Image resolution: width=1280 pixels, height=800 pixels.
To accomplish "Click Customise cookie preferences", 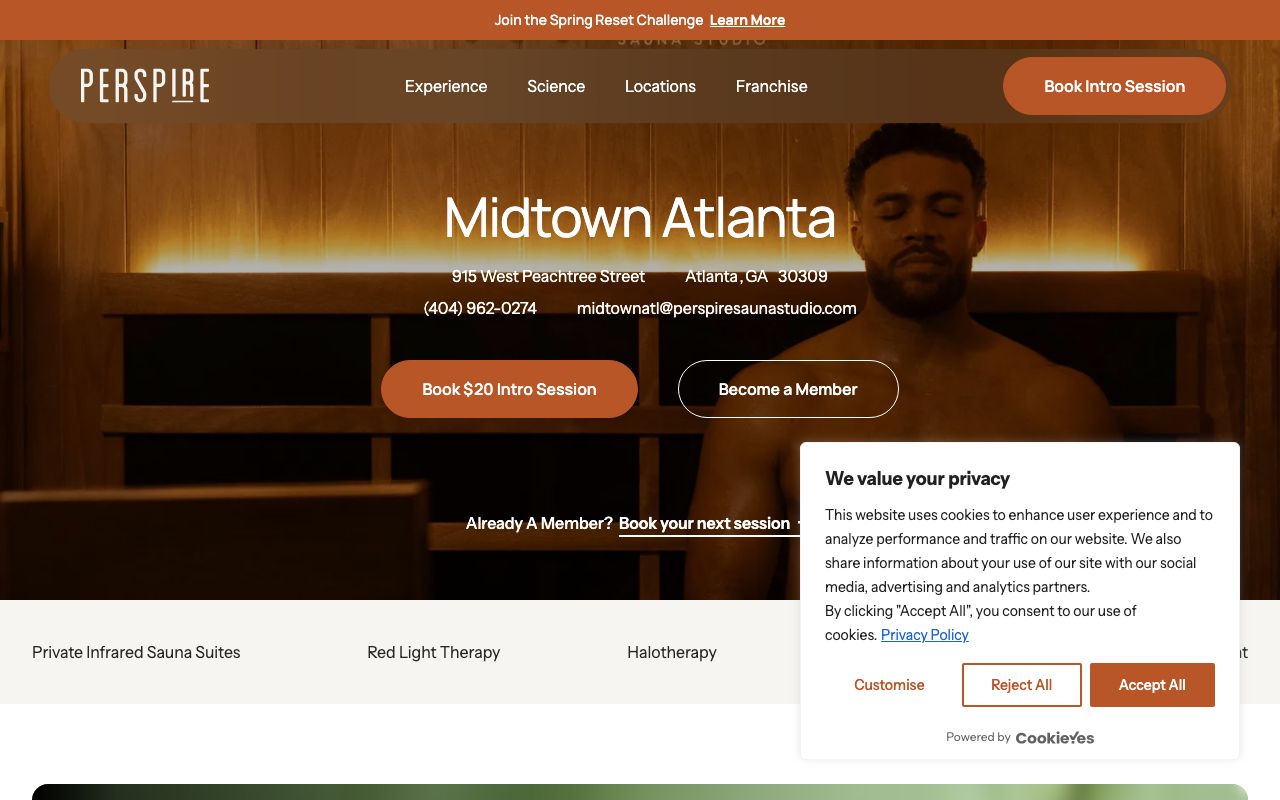I will [889, 685].
